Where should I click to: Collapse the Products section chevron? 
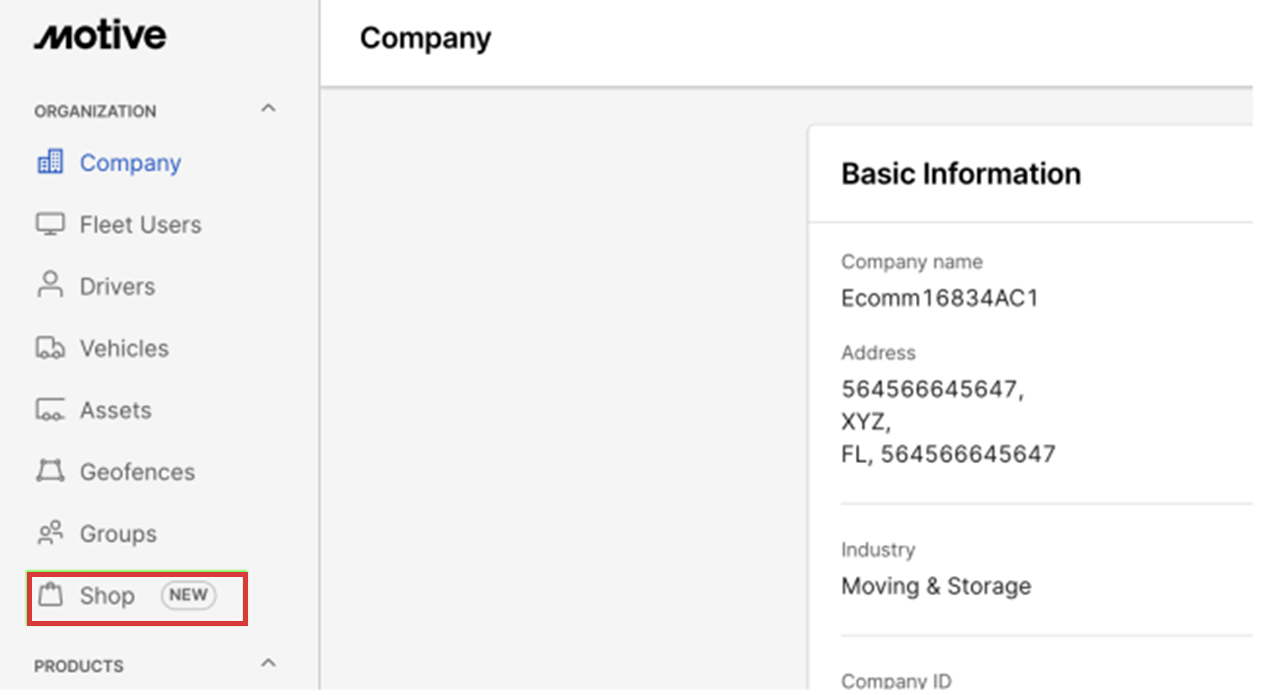coord(268,663)
